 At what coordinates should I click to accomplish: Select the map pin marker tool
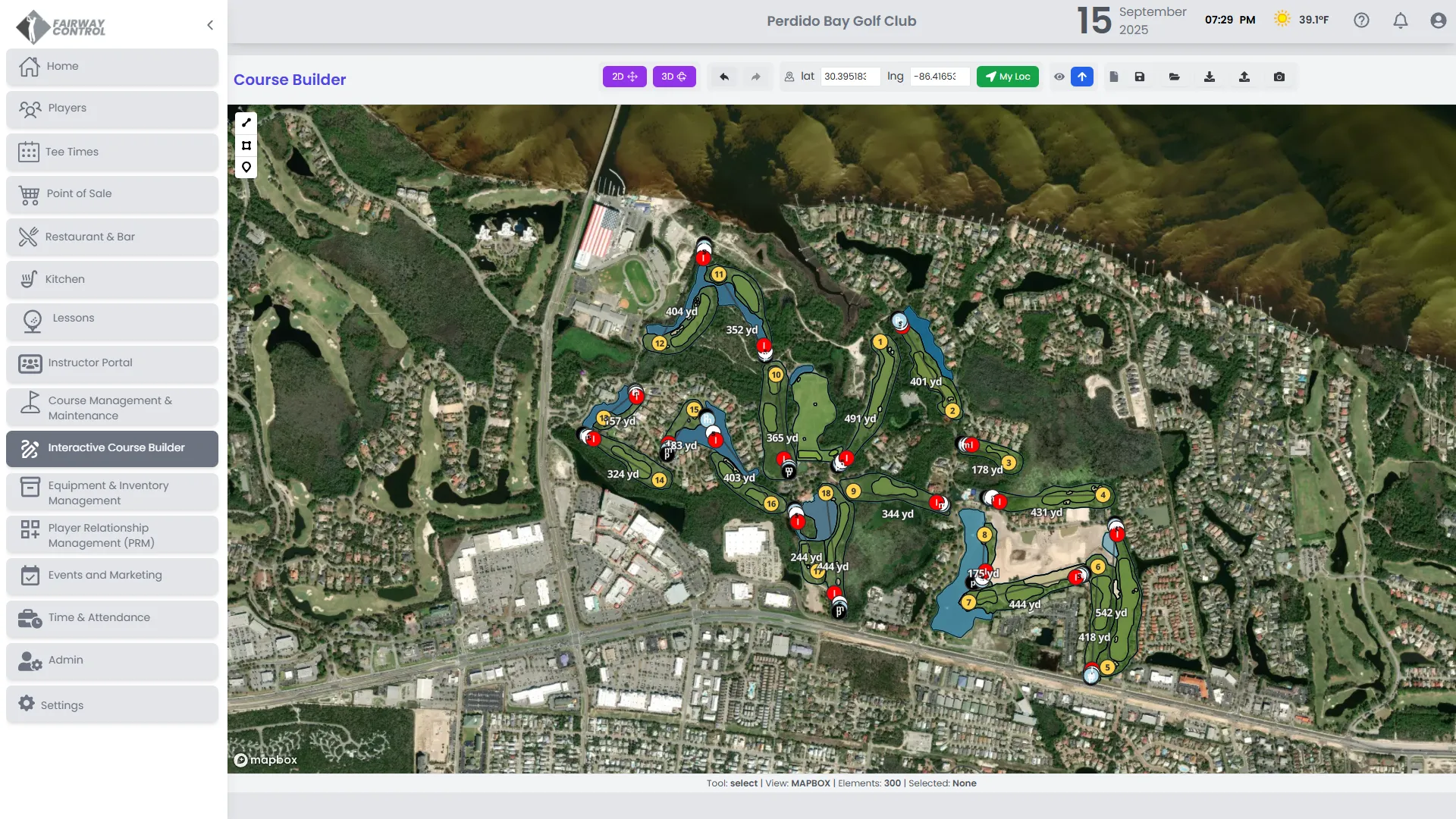pyautogui.click(x=246, y=168)
